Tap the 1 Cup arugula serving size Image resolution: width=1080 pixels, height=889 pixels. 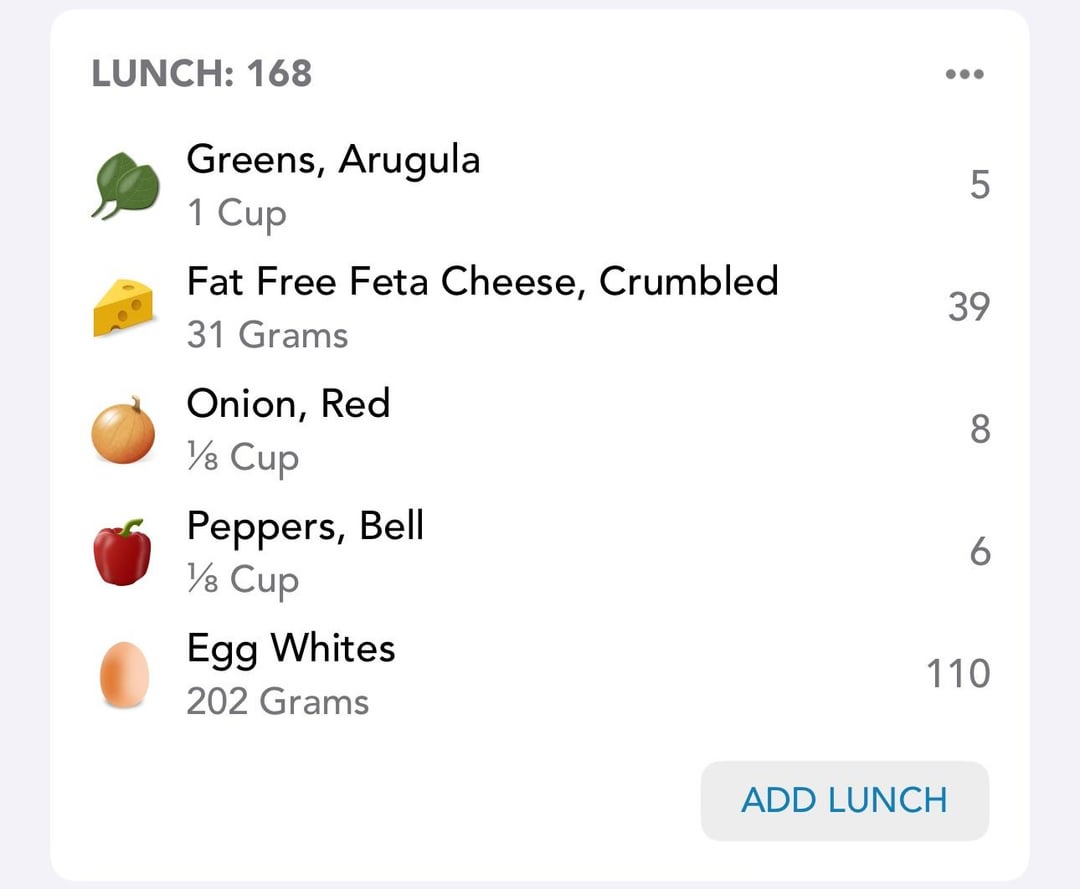[x=236, y=213]
